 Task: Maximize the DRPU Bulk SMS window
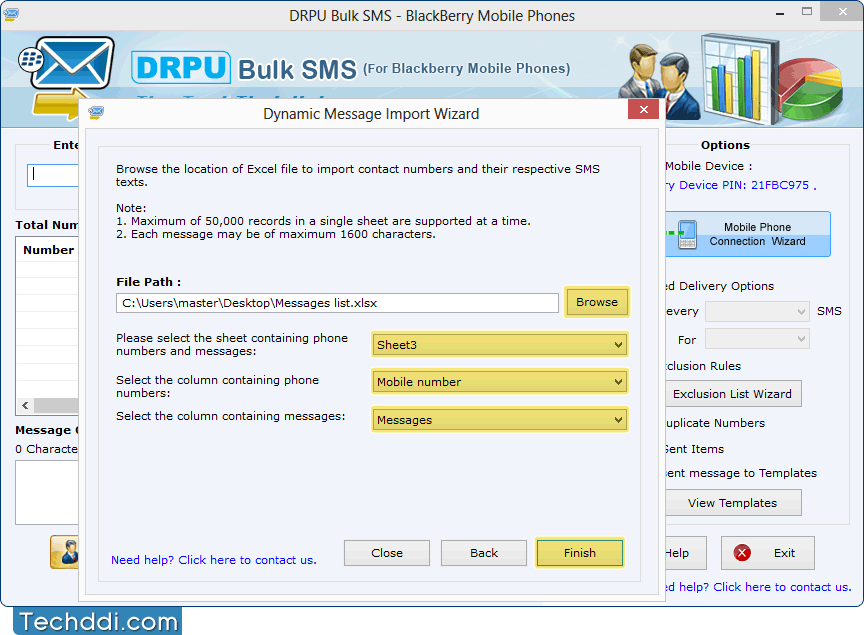[x=807, y=11]
